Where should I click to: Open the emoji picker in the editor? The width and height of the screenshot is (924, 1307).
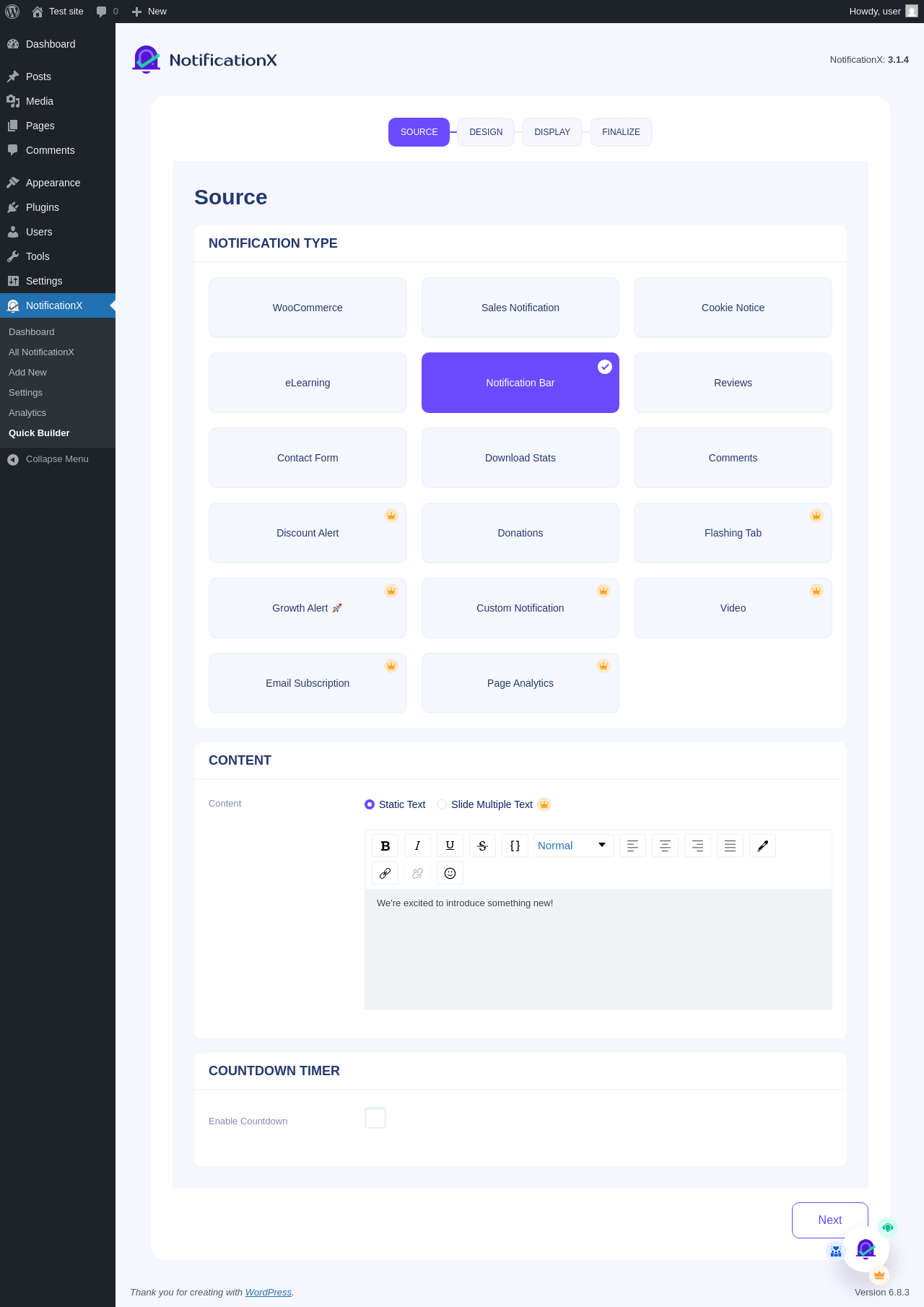pyautogui.click(x=450, y=873)
